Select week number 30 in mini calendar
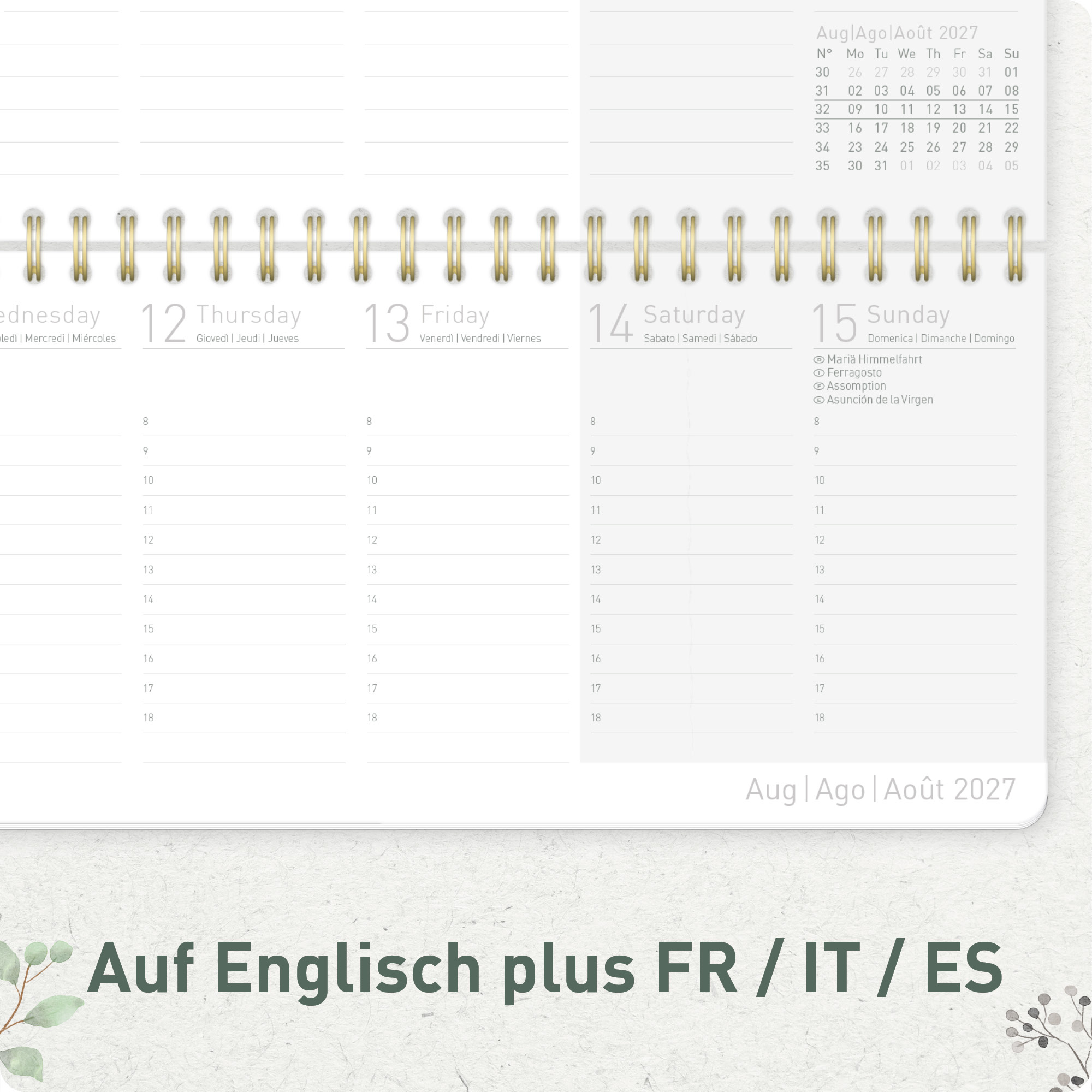 (822, 73)
